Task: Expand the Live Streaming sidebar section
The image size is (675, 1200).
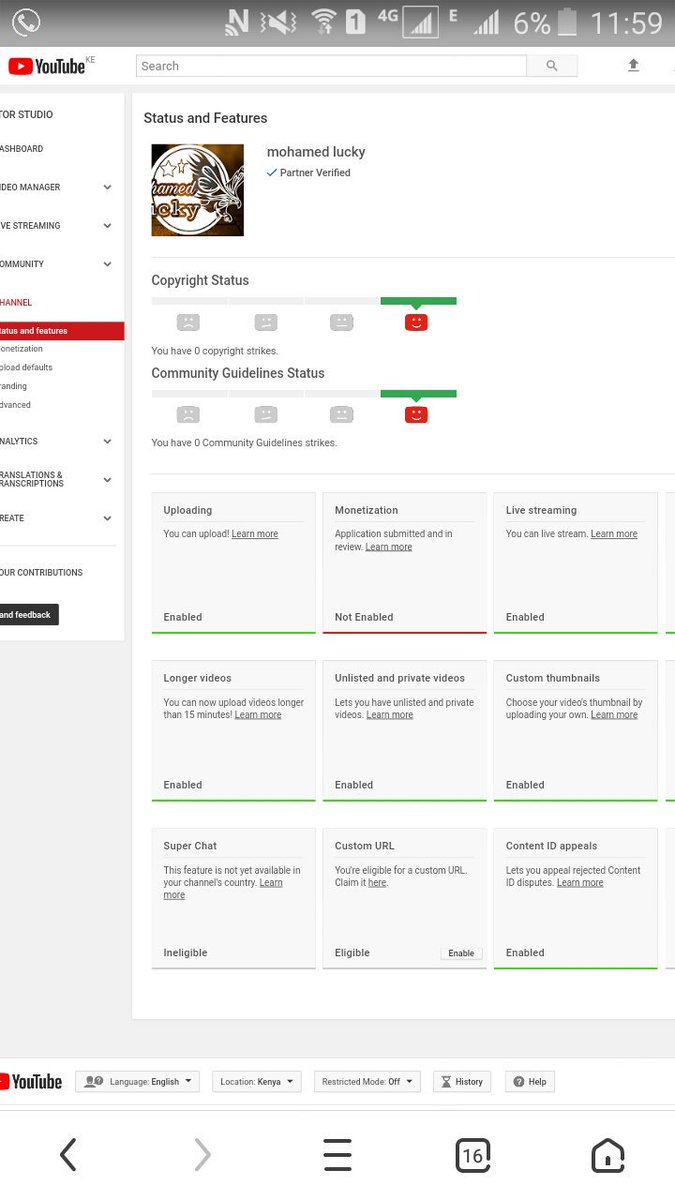Action: click(107, 226)
